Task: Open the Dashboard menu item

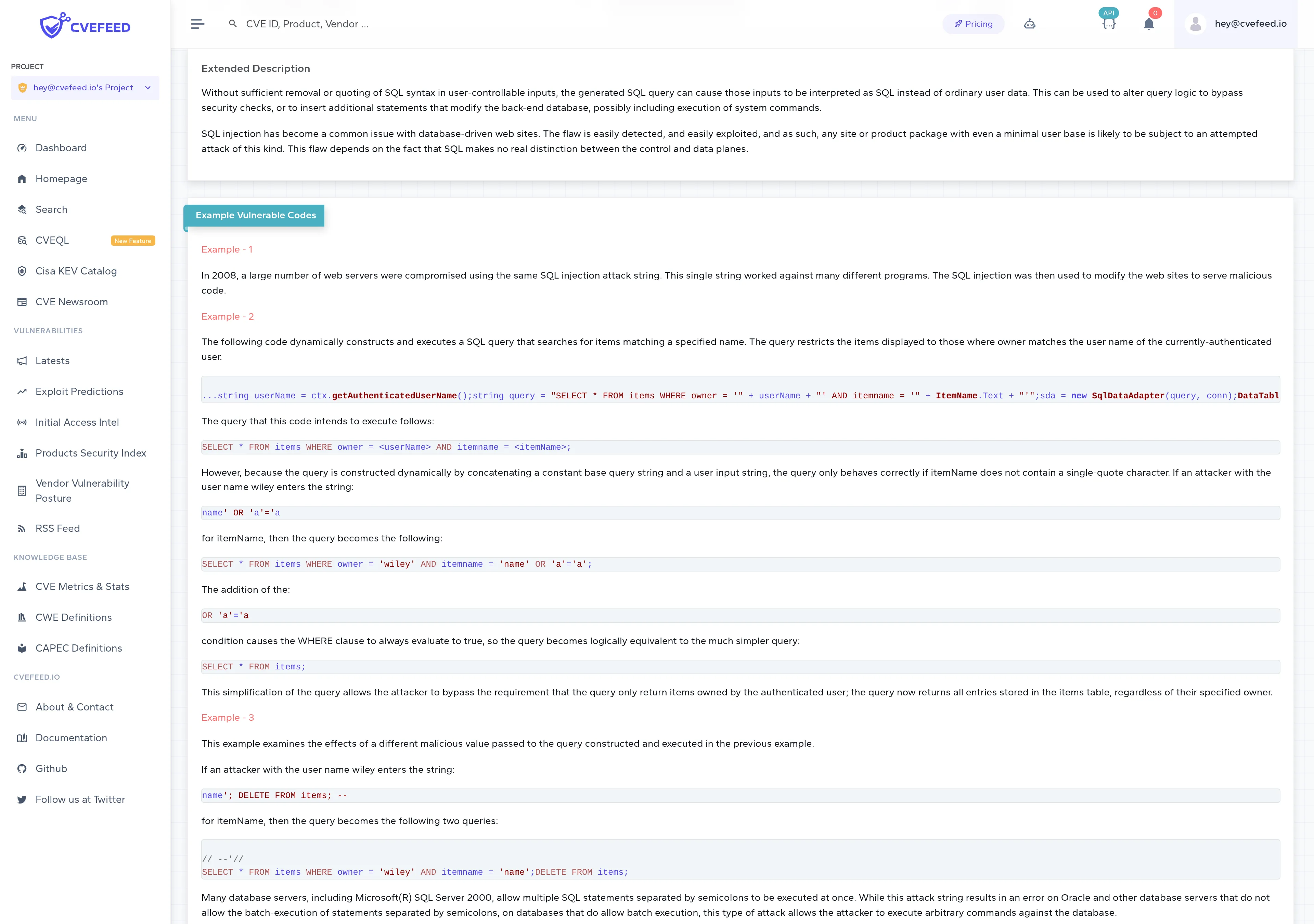Action: pyautogui.click(x=61, y=148)
